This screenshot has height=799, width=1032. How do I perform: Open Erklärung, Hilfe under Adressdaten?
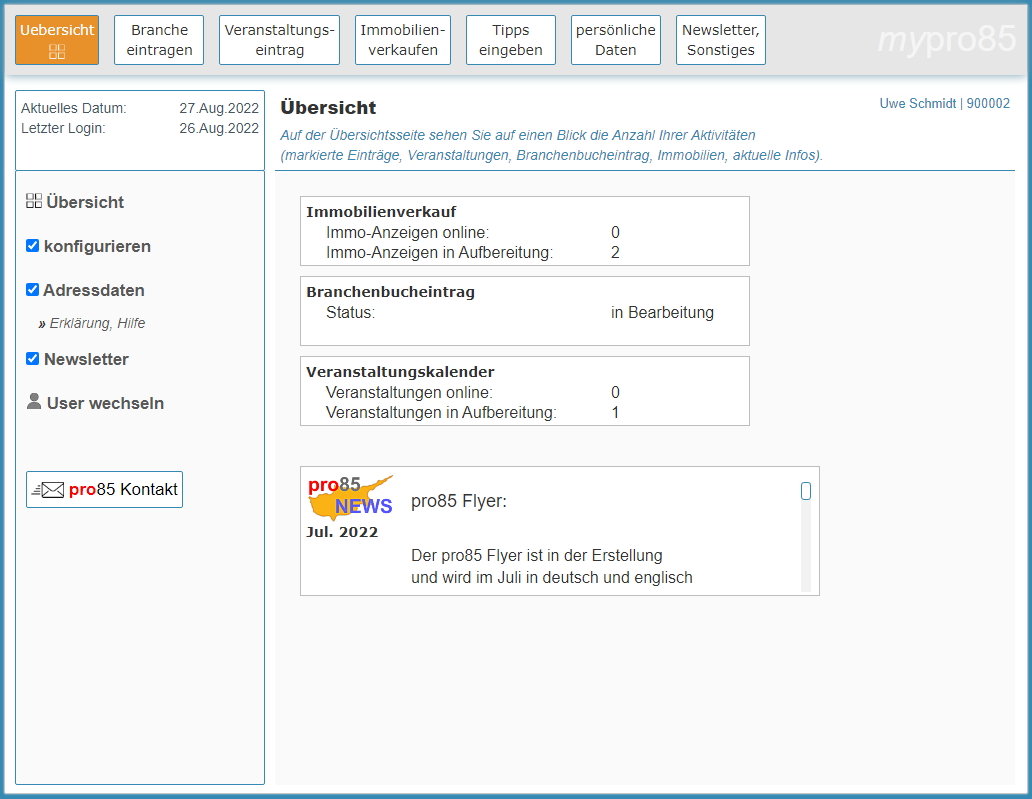pos(97,323)
